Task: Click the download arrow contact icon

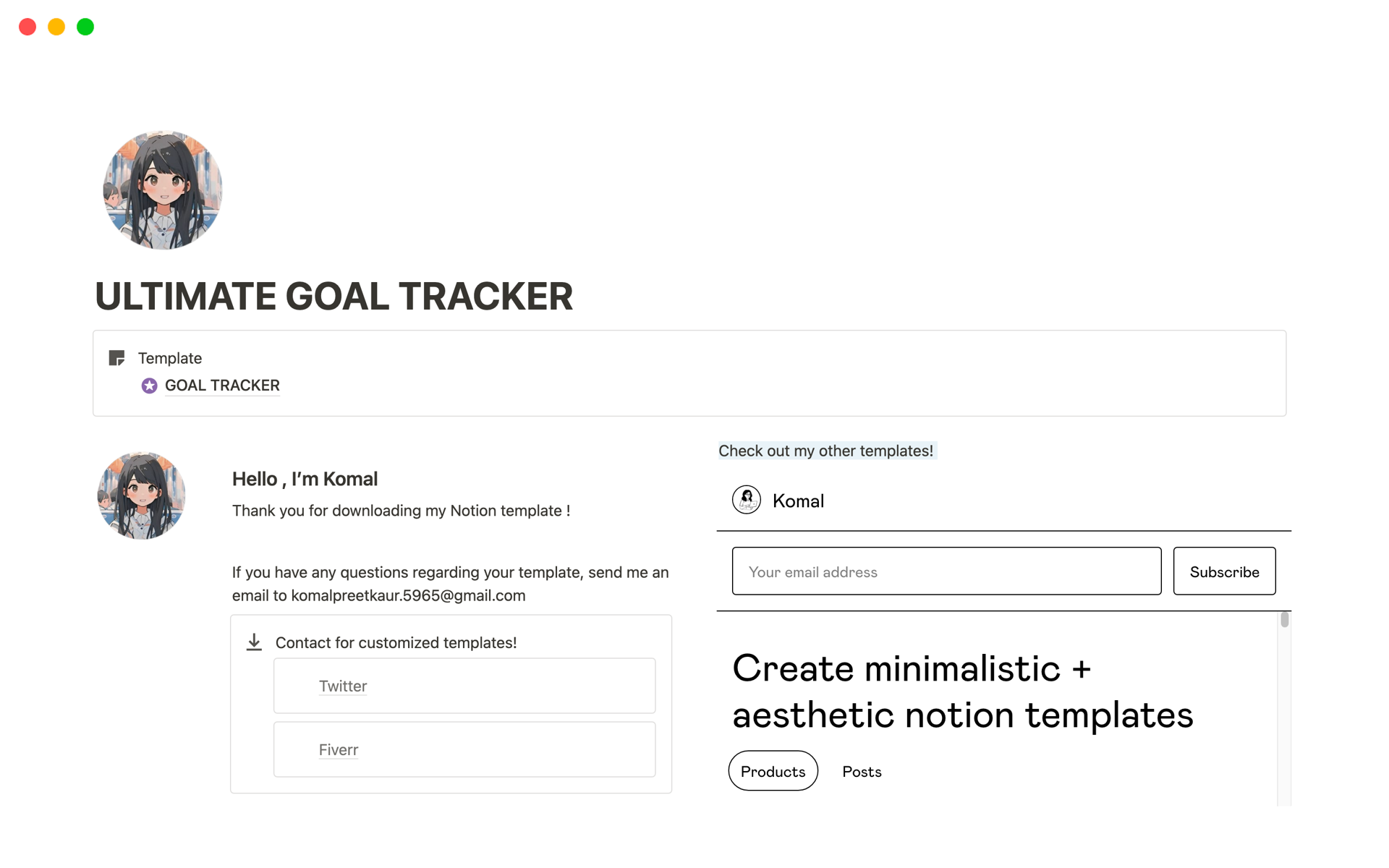Action: 254,642
